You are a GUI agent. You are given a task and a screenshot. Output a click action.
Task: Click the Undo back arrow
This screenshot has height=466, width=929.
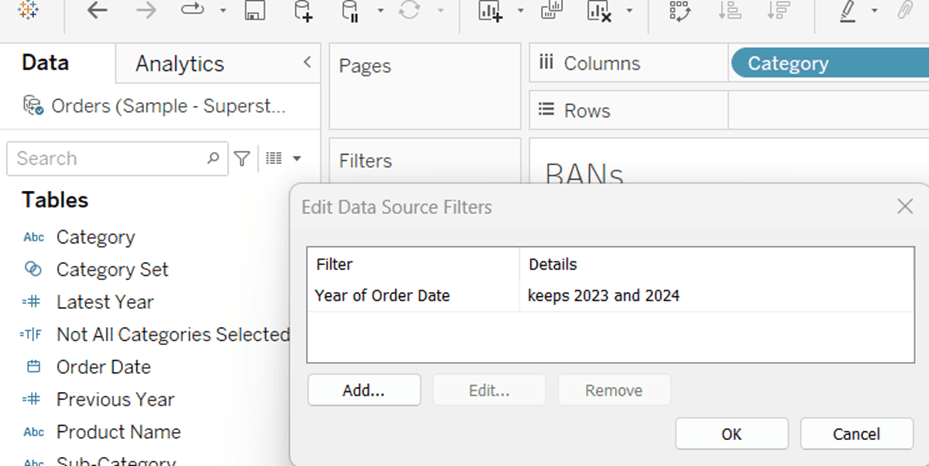(x=97, y=11)
